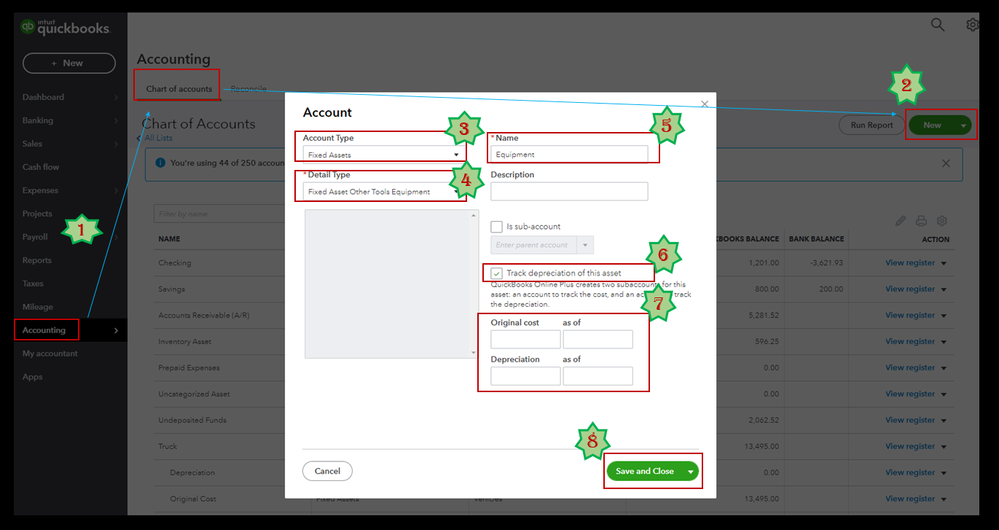Viewport: 999px width, 530px height.
Task: Click the Filter by name field
Action: point(219,214)
